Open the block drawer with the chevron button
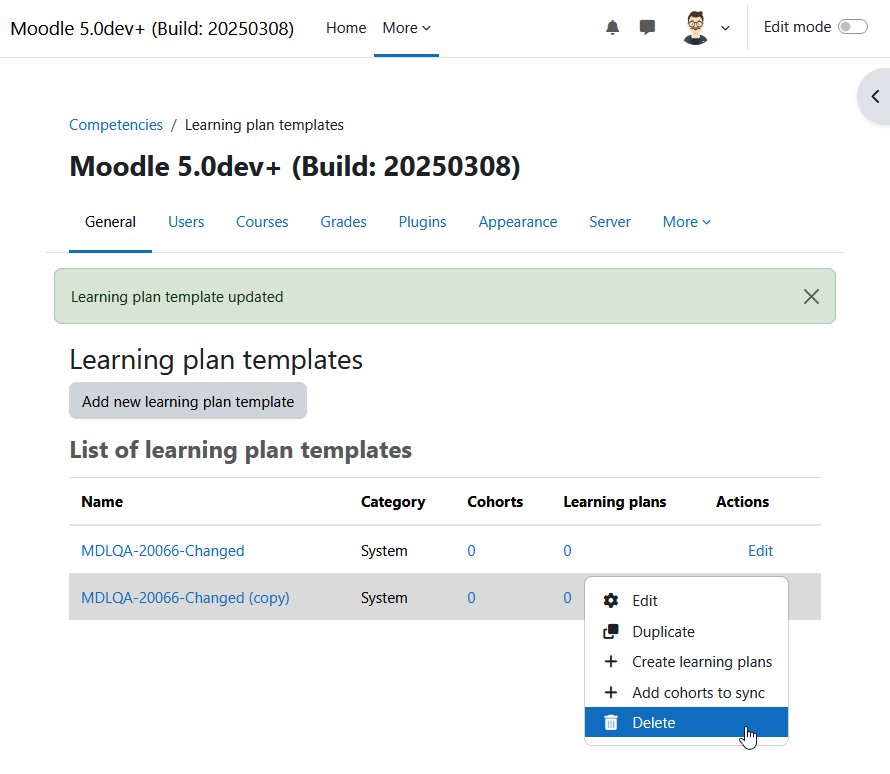This screenshot has width=890, height=774. pos(874,96)
